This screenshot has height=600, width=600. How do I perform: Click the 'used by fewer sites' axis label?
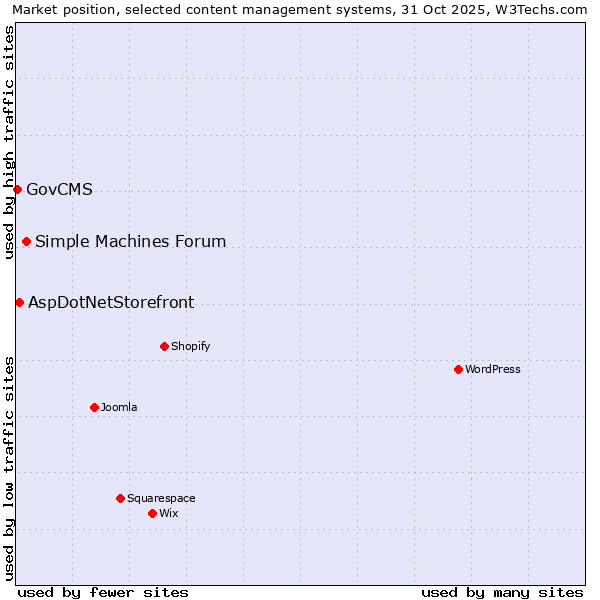103,592
